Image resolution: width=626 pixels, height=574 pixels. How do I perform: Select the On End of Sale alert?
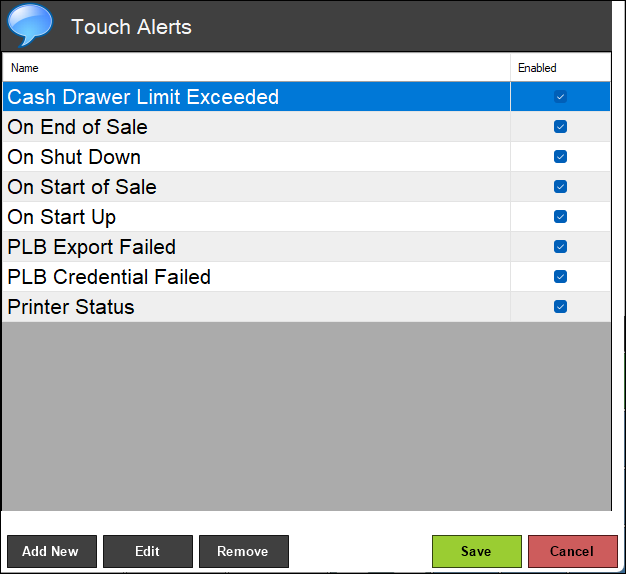[x=306, y=127]
